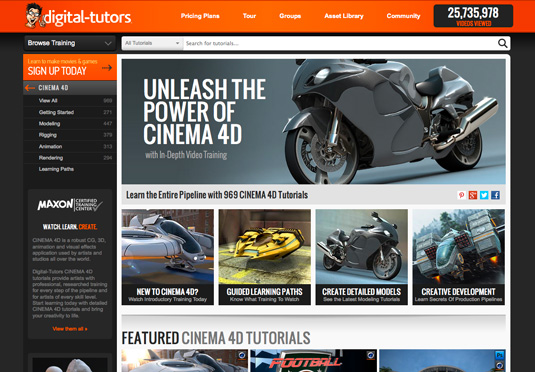The height and width of the screenshot is (372, 535).
Task: Open the Guided Learning Paths tile
Action: click(x=264, y=257)
